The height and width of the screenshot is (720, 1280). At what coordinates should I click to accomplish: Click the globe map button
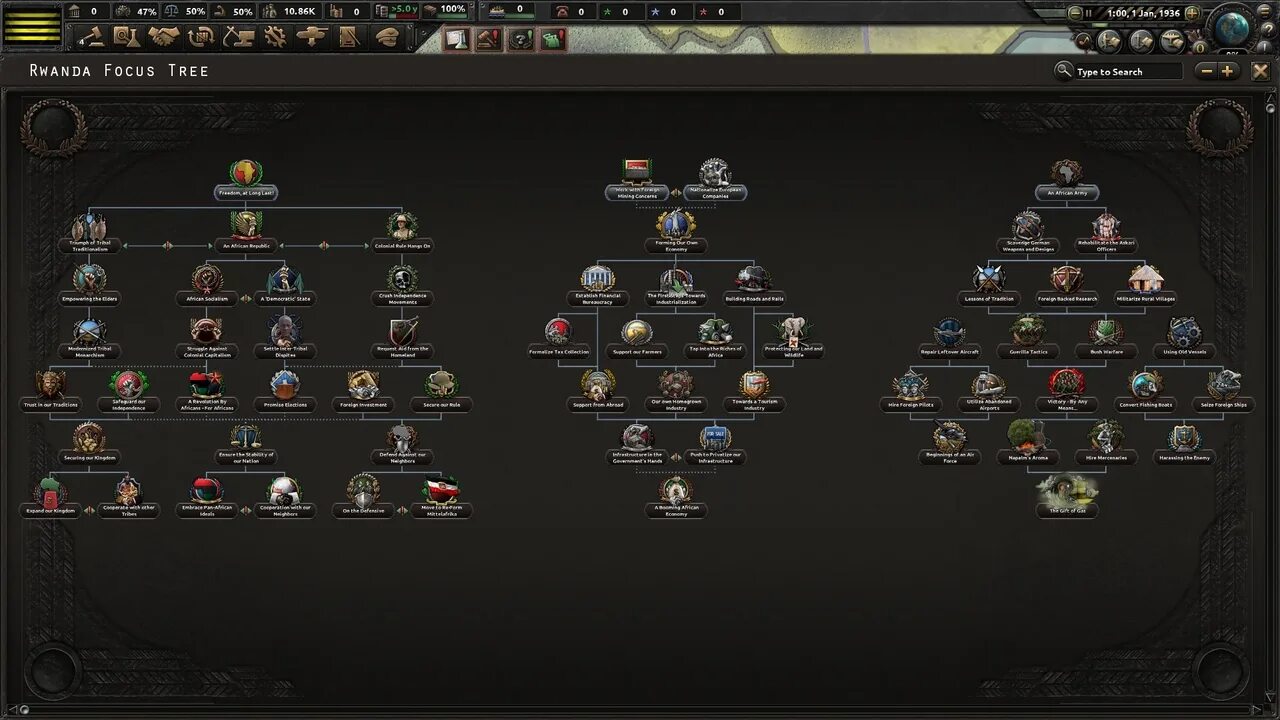(x=1231, y=27)
